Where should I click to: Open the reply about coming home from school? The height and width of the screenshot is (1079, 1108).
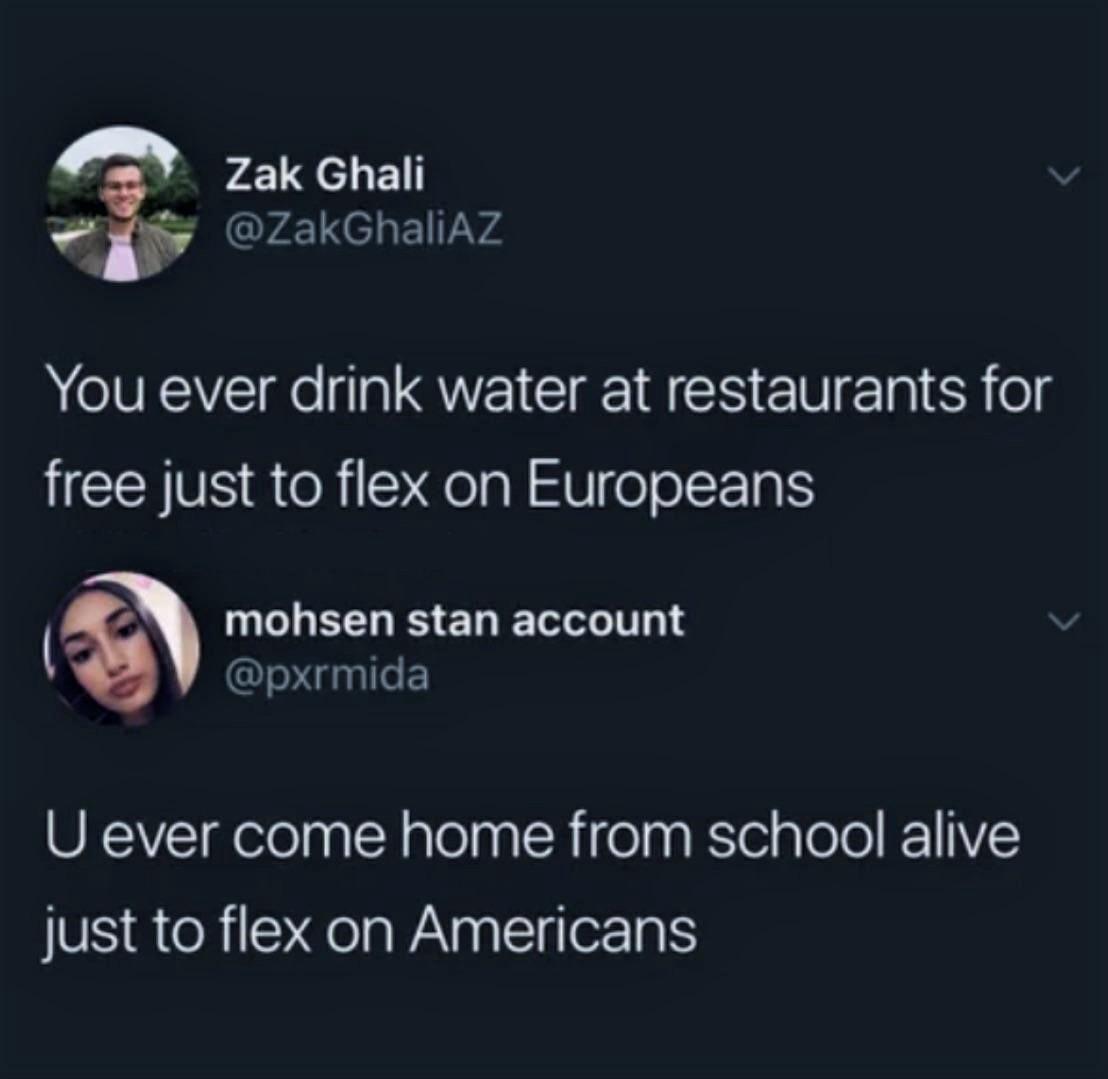[533, 883]
